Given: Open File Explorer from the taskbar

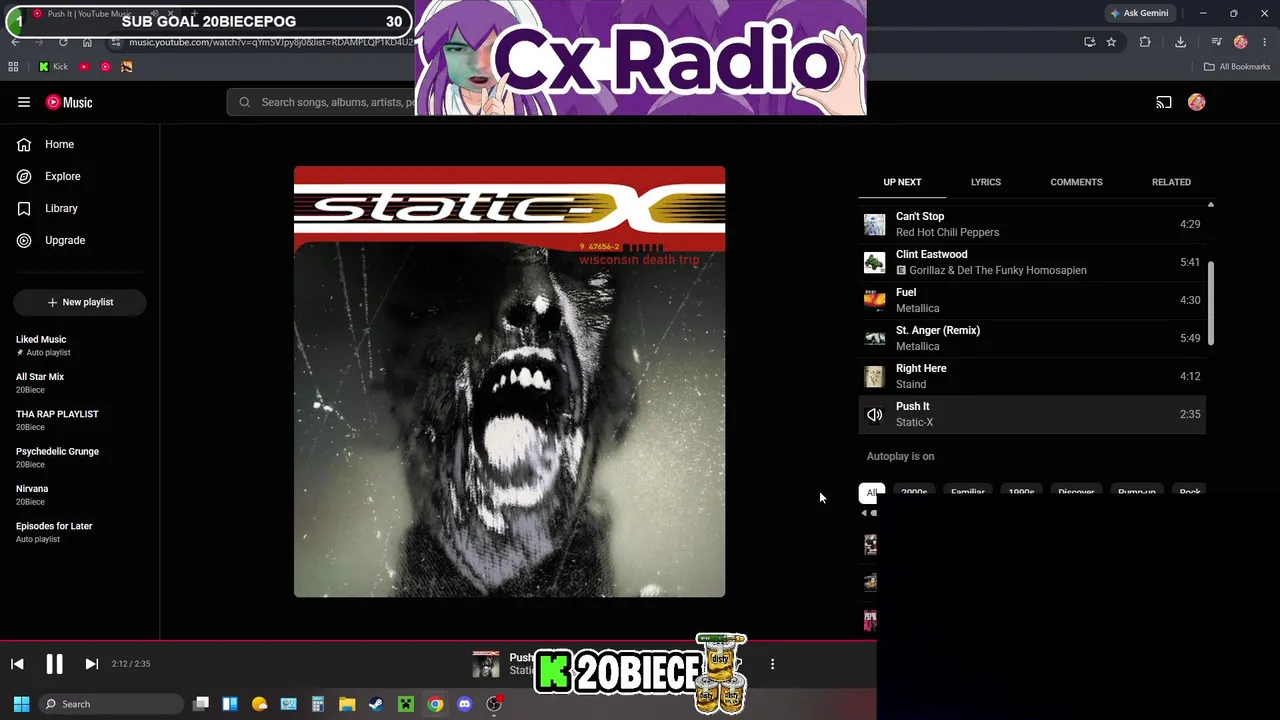Looking at the screenshot, I should tap(347, 704).
